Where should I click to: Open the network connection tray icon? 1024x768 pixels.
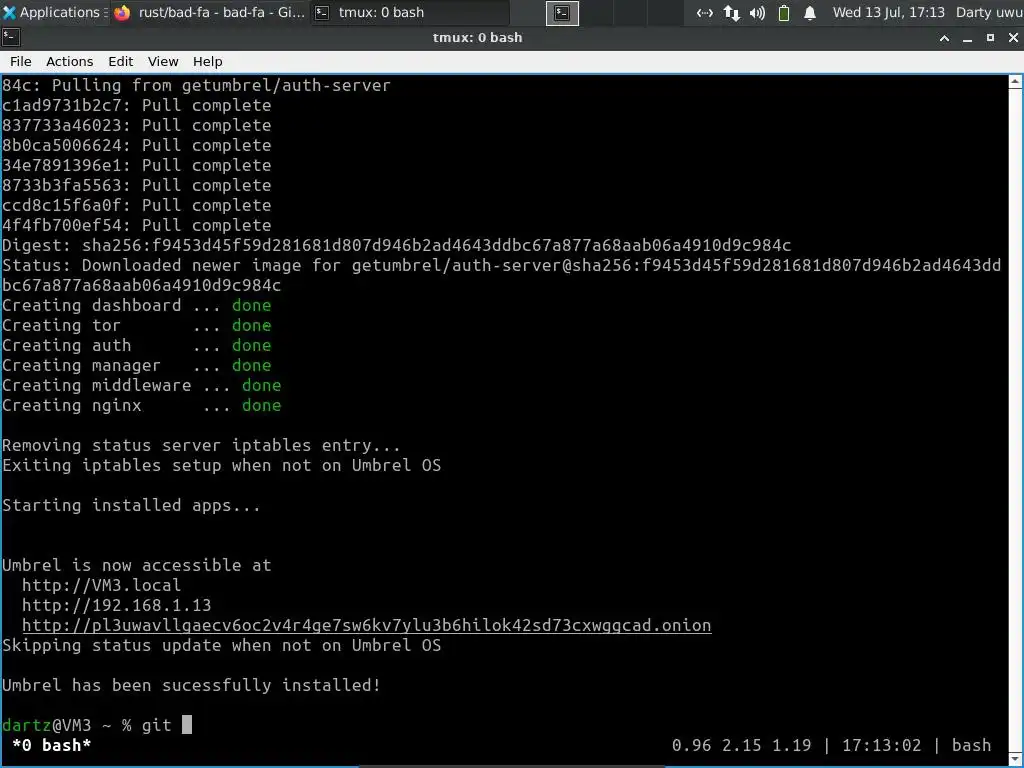704,13
